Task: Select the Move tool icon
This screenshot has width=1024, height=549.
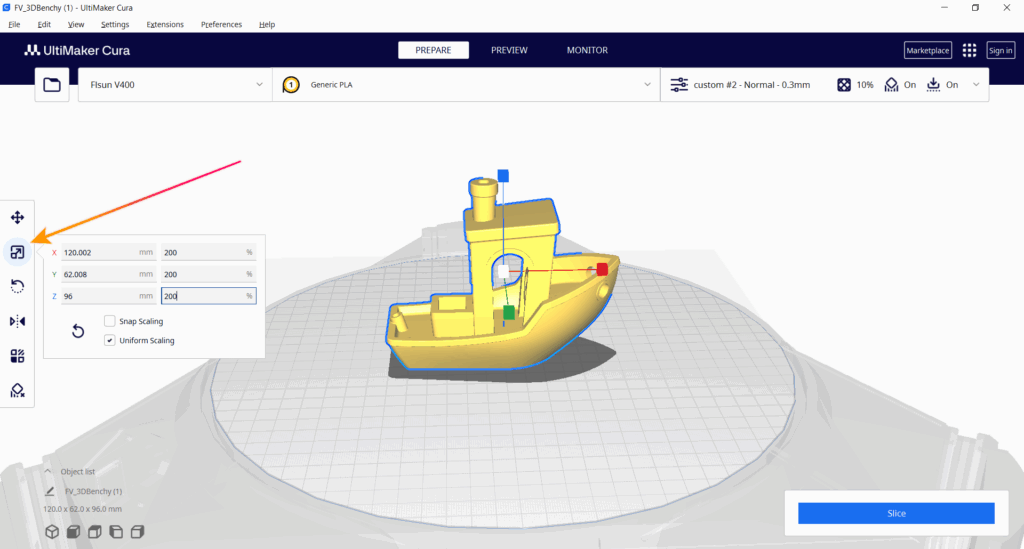Action: click(18, 217)
